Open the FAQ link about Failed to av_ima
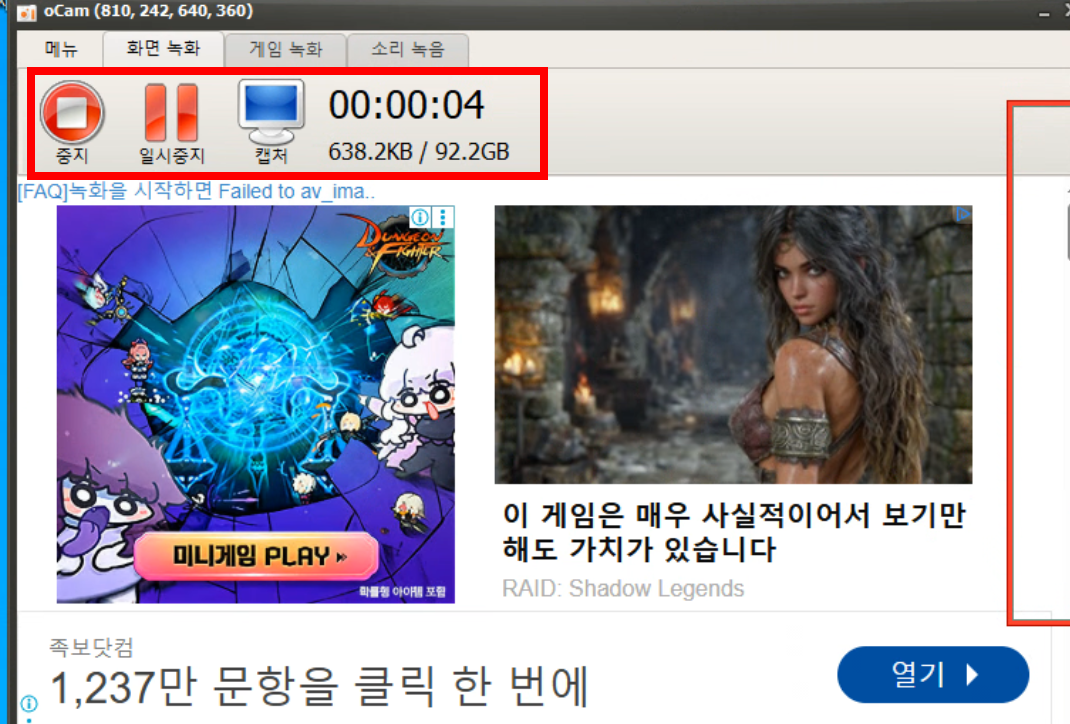1070x724 pixels. 197,191
